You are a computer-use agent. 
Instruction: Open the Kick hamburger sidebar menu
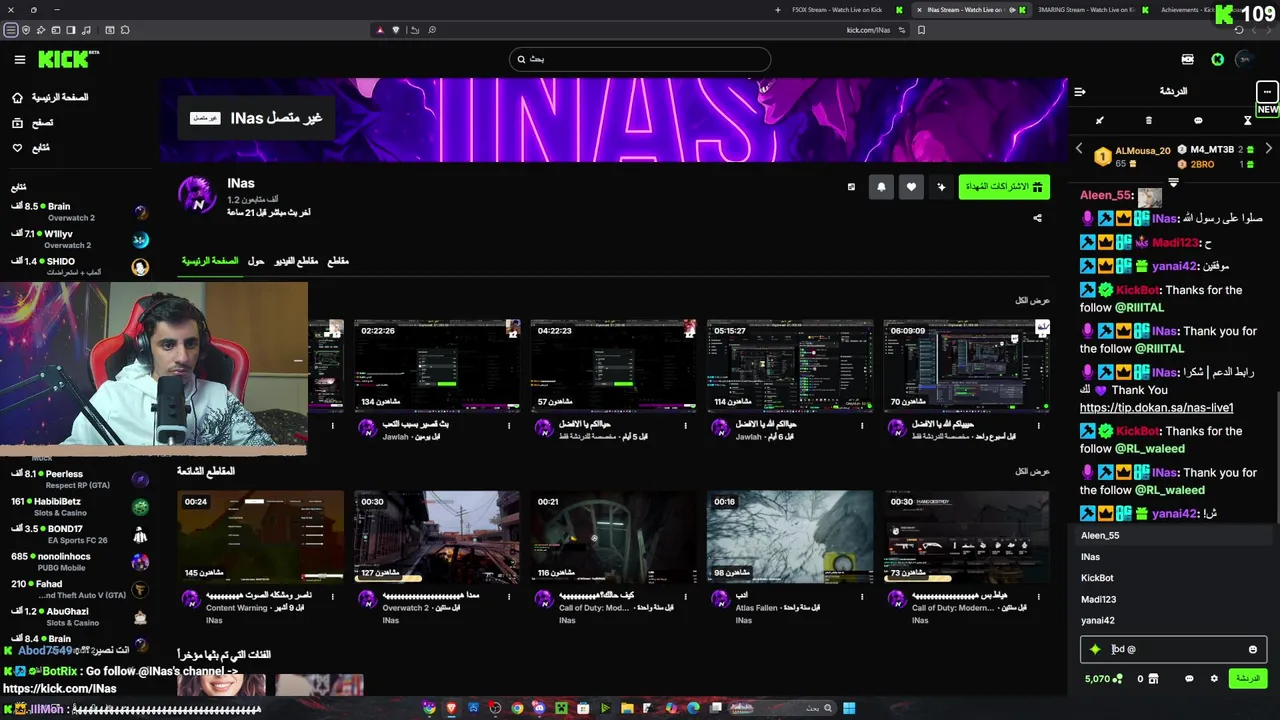19,60
